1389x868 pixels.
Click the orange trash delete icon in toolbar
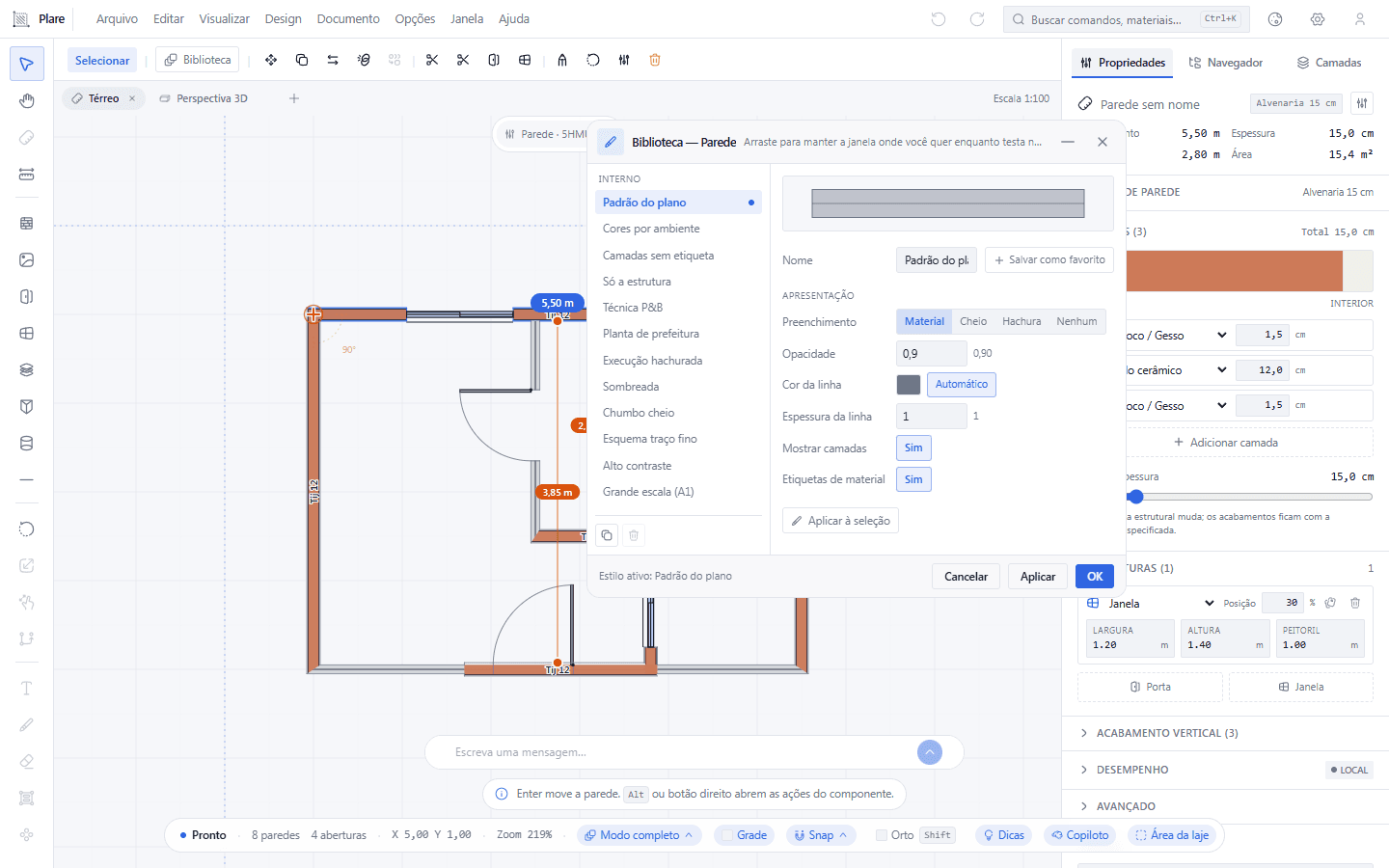click(655, 60)
